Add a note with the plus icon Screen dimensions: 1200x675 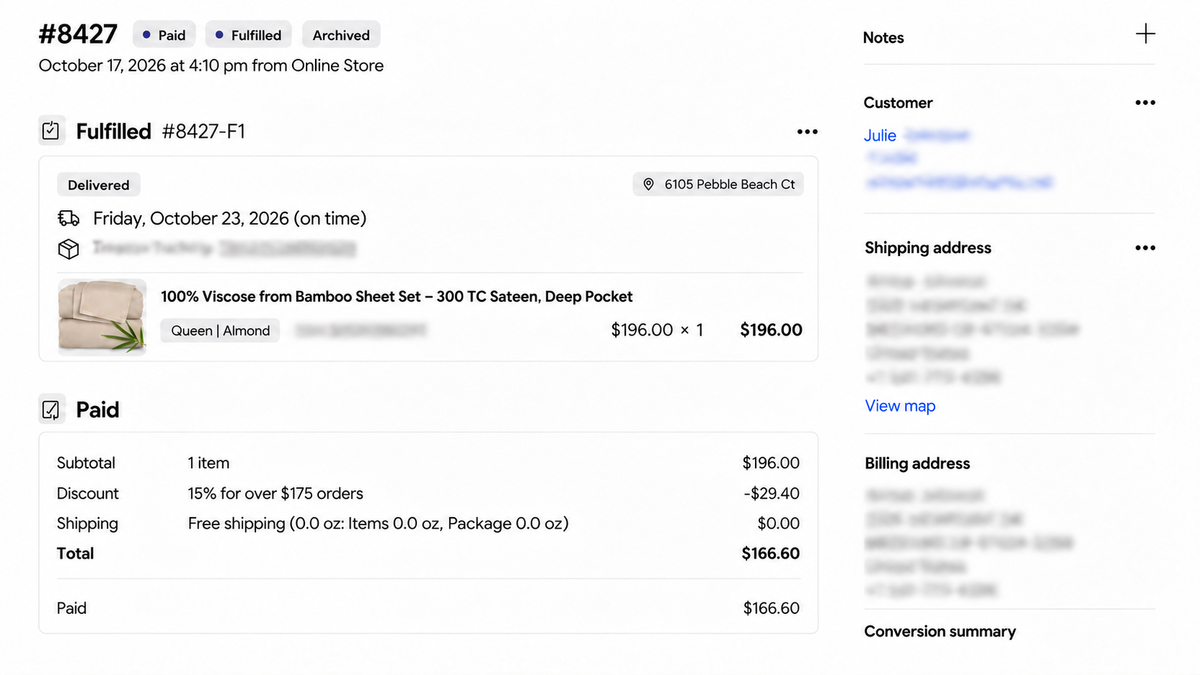coord(1145,34)
